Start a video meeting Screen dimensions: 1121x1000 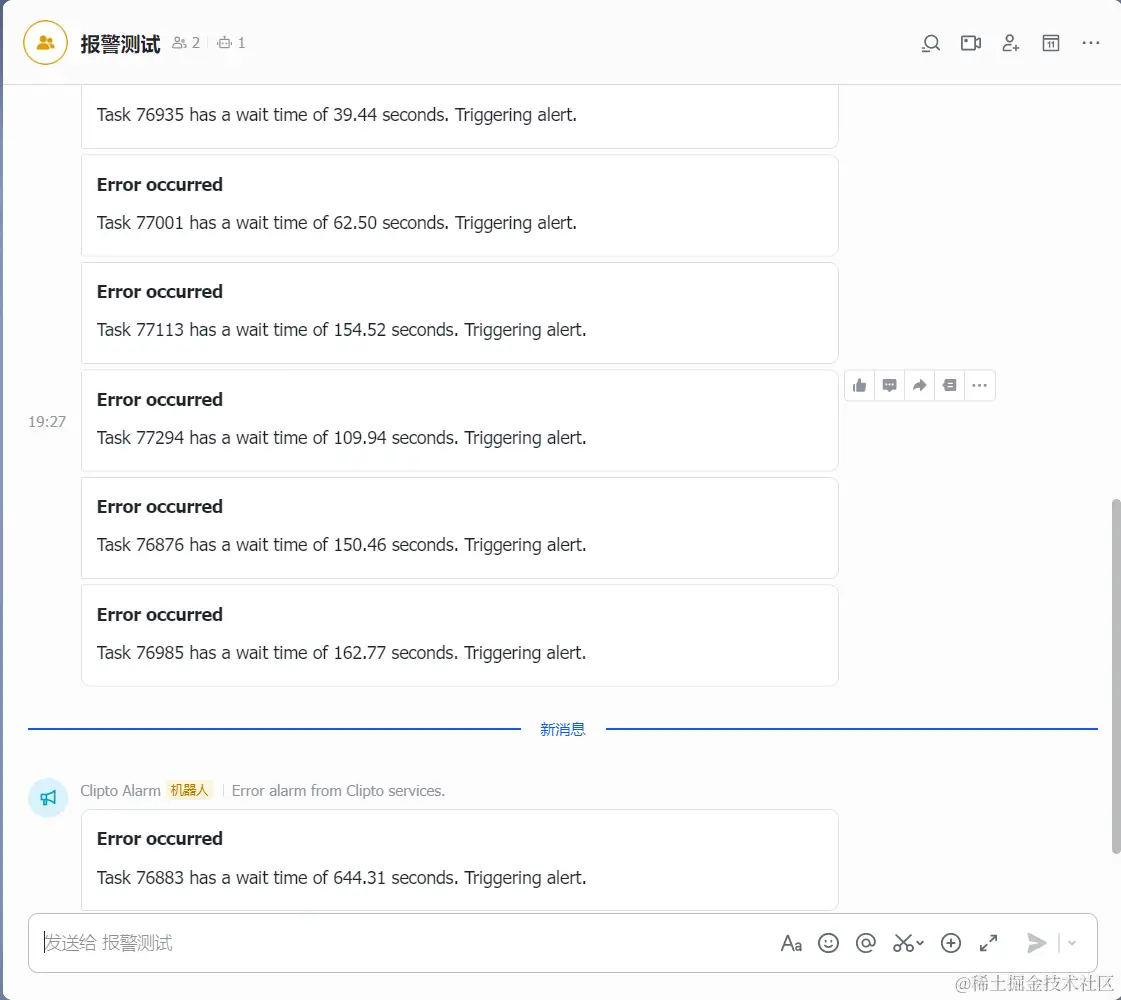coord(970,43)
